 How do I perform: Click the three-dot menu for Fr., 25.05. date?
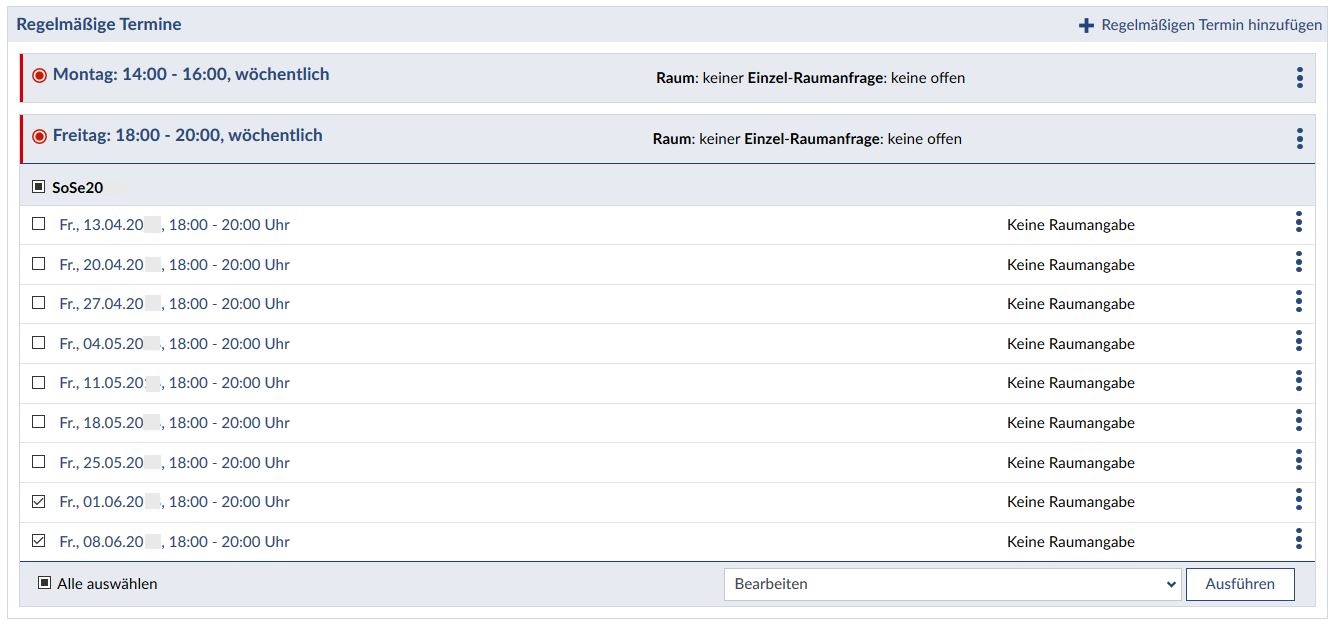(x=1298, y=461)
